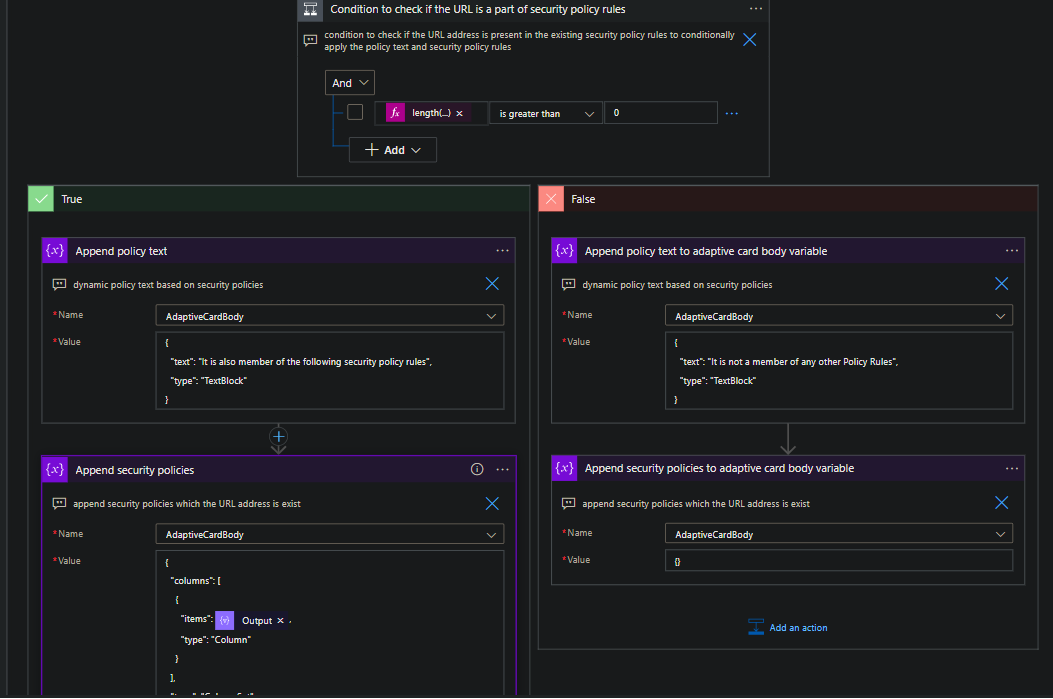Screen dimensions: 1053x699
Task: Click the comment icon of the Condition card
Action: 310,40
